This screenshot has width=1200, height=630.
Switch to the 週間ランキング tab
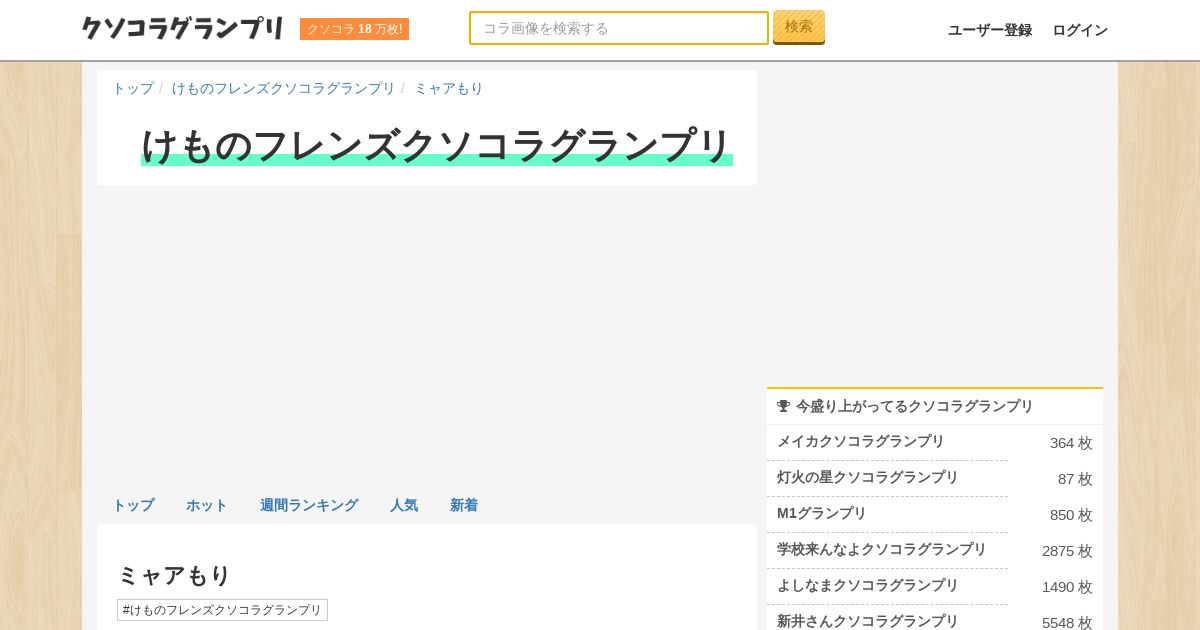309,505
